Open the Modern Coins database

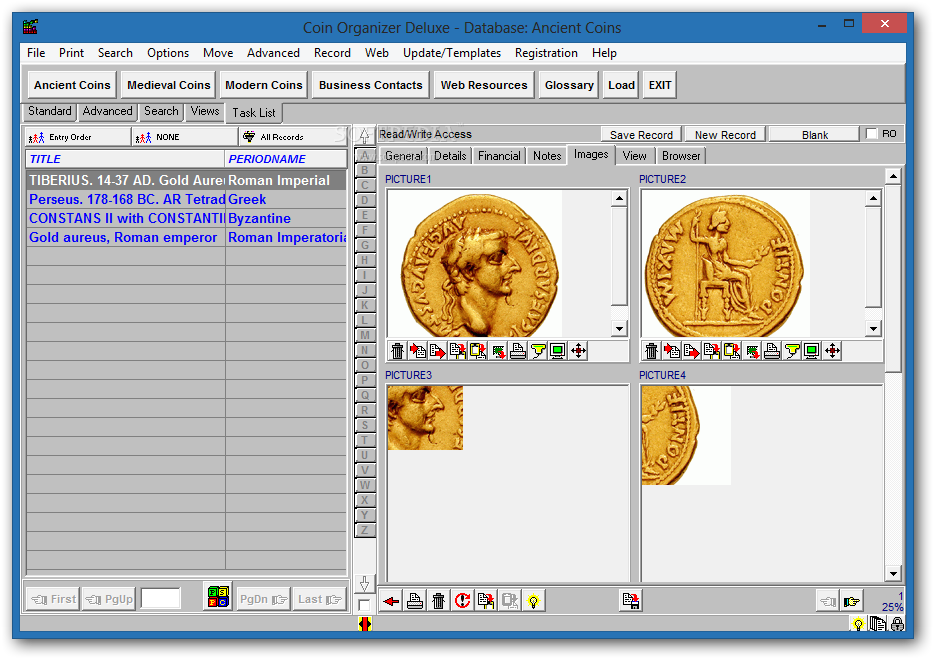pyautogui.click(x=264, y=85)
